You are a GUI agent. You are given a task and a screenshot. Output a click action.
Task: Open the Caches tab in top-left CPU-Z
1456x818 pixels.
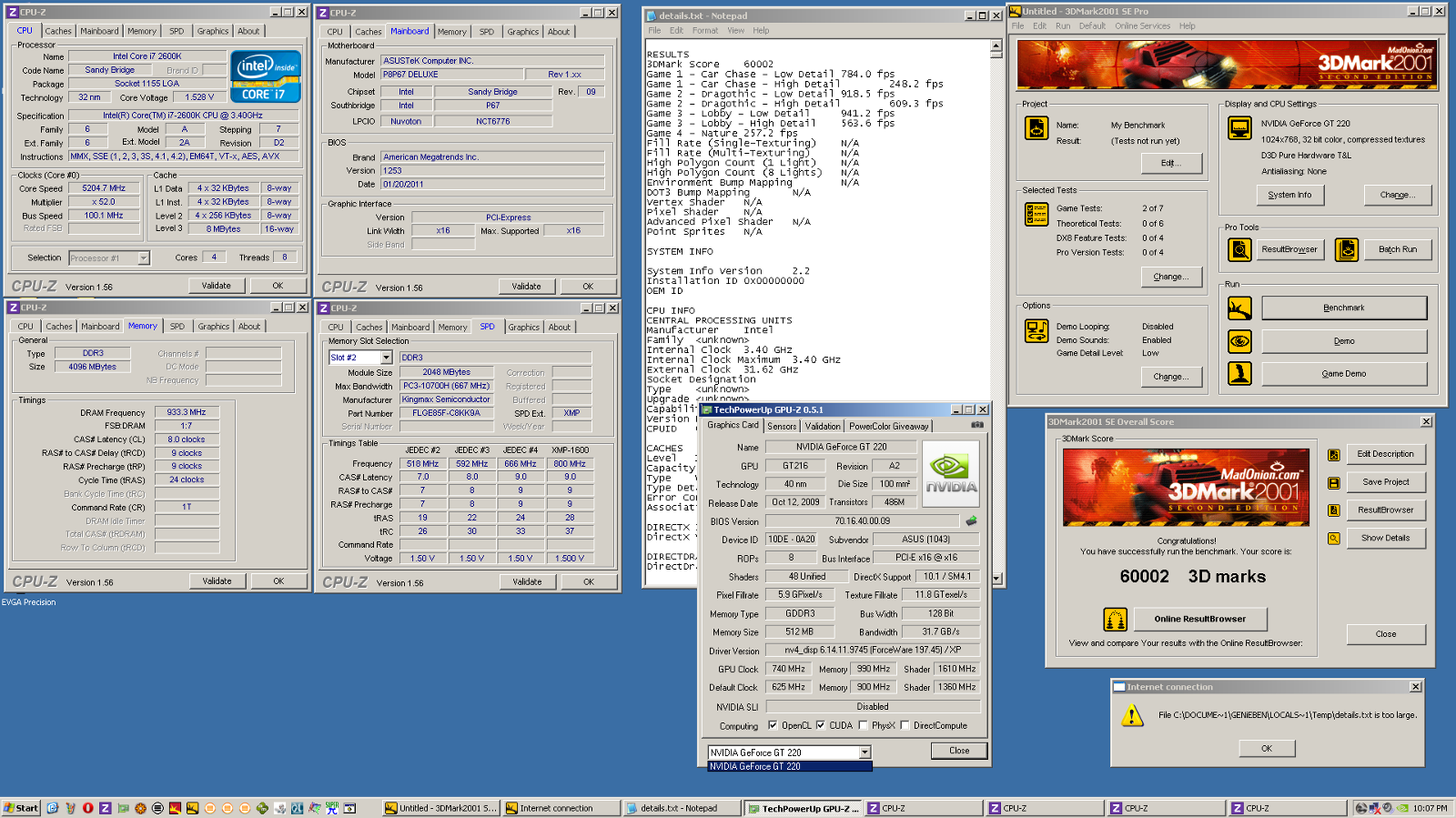point(58,31)
